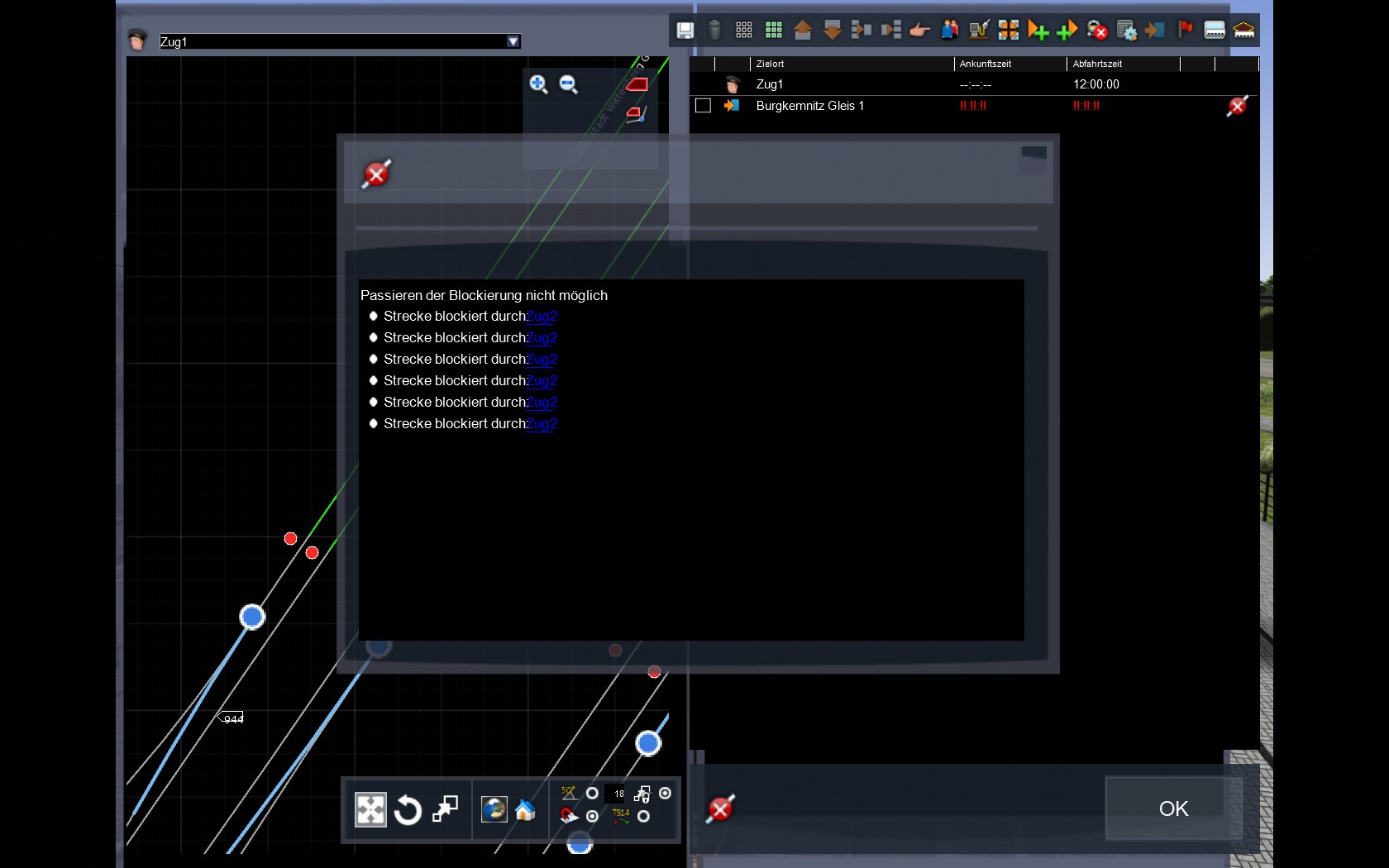Tick the Burgkemnitz Gleis 1 checkbox
This screenshot has height=868, width=1389.
click(703, 106)
